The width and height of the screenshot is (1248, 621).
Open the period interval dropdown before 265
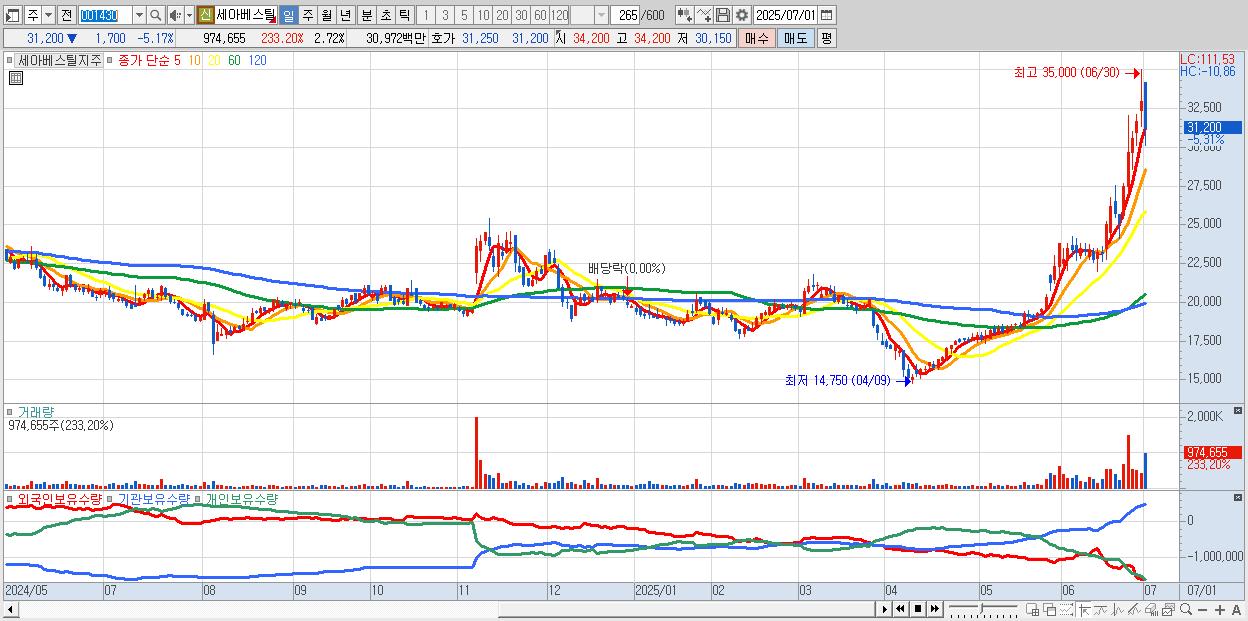(601, 16)
